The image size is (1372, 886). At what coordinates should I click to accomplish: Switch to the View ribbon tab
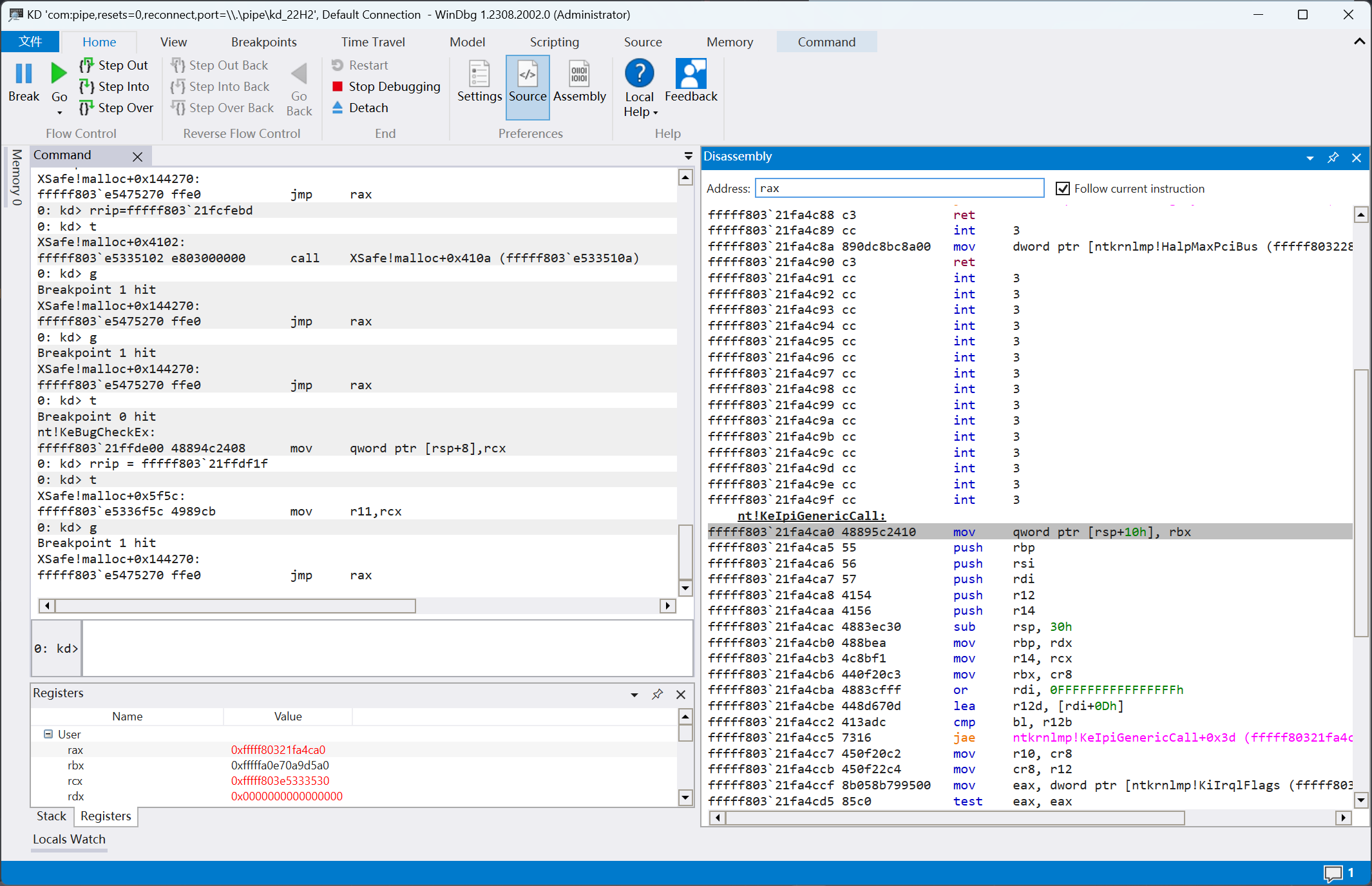point(173,42)
